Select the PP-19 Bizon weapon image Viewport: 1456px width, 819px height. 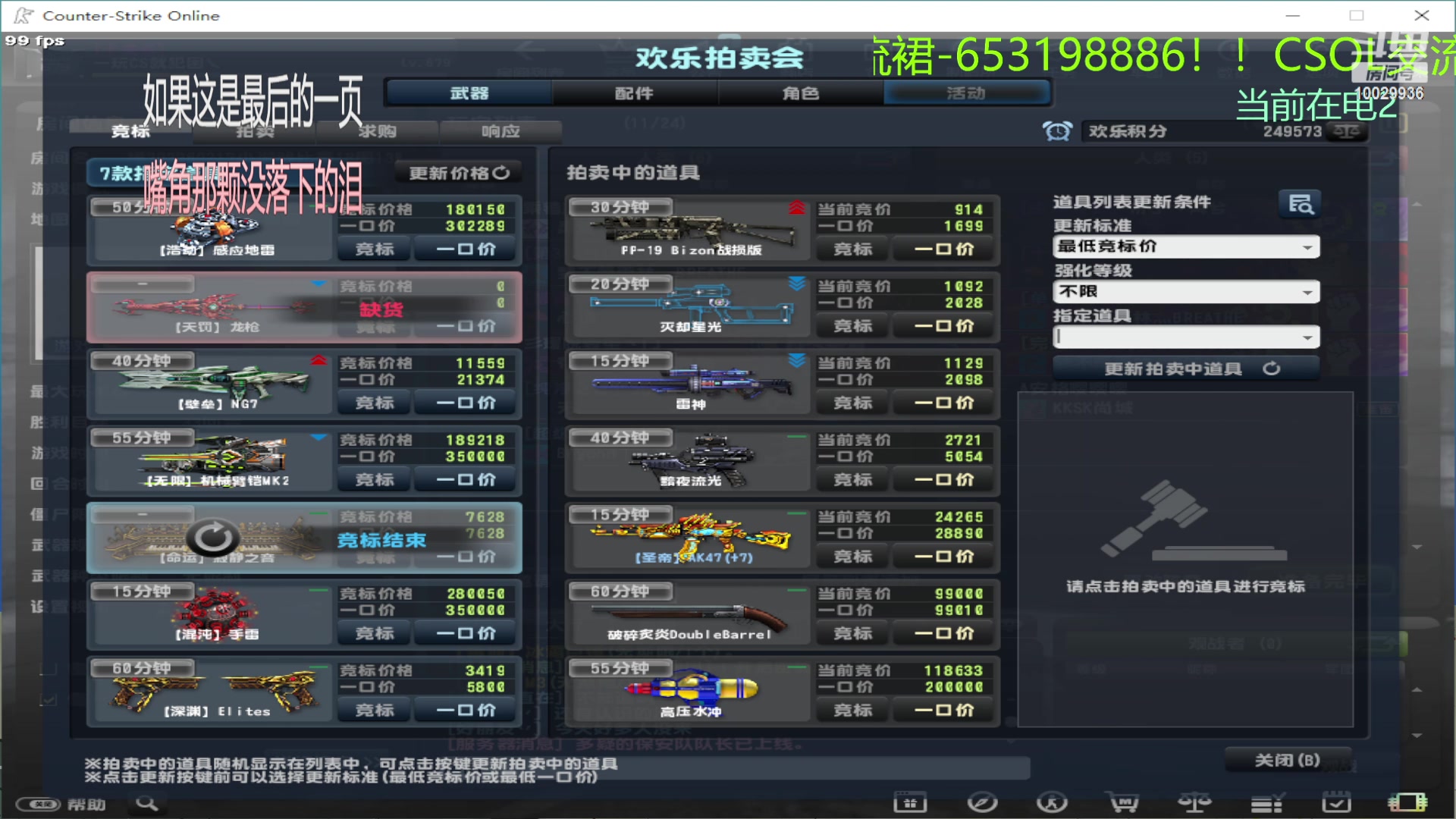click(x=692, y=230)
